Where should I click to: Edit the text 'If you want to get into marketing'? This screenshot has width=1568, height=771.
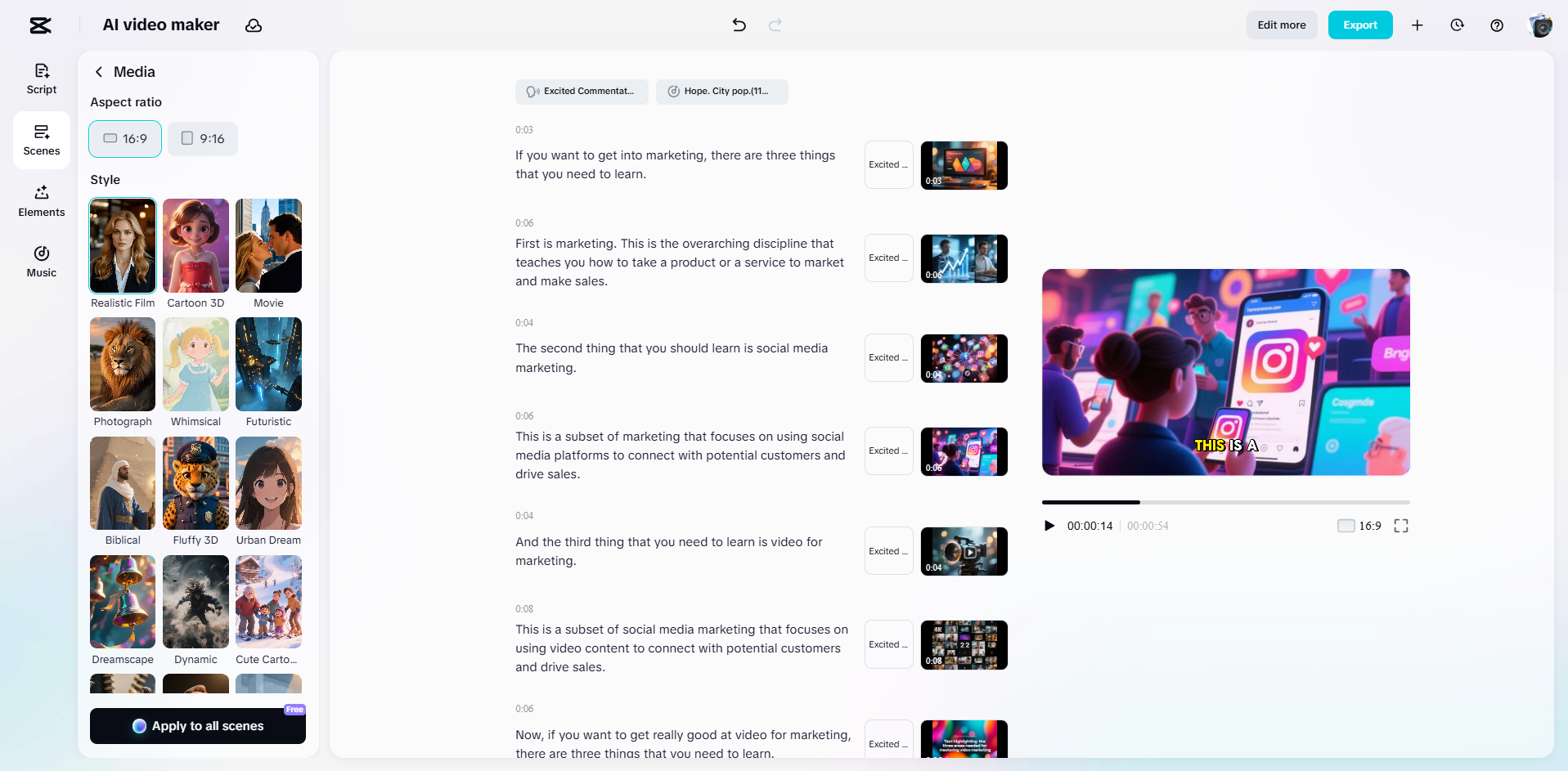tap(676, 164)
